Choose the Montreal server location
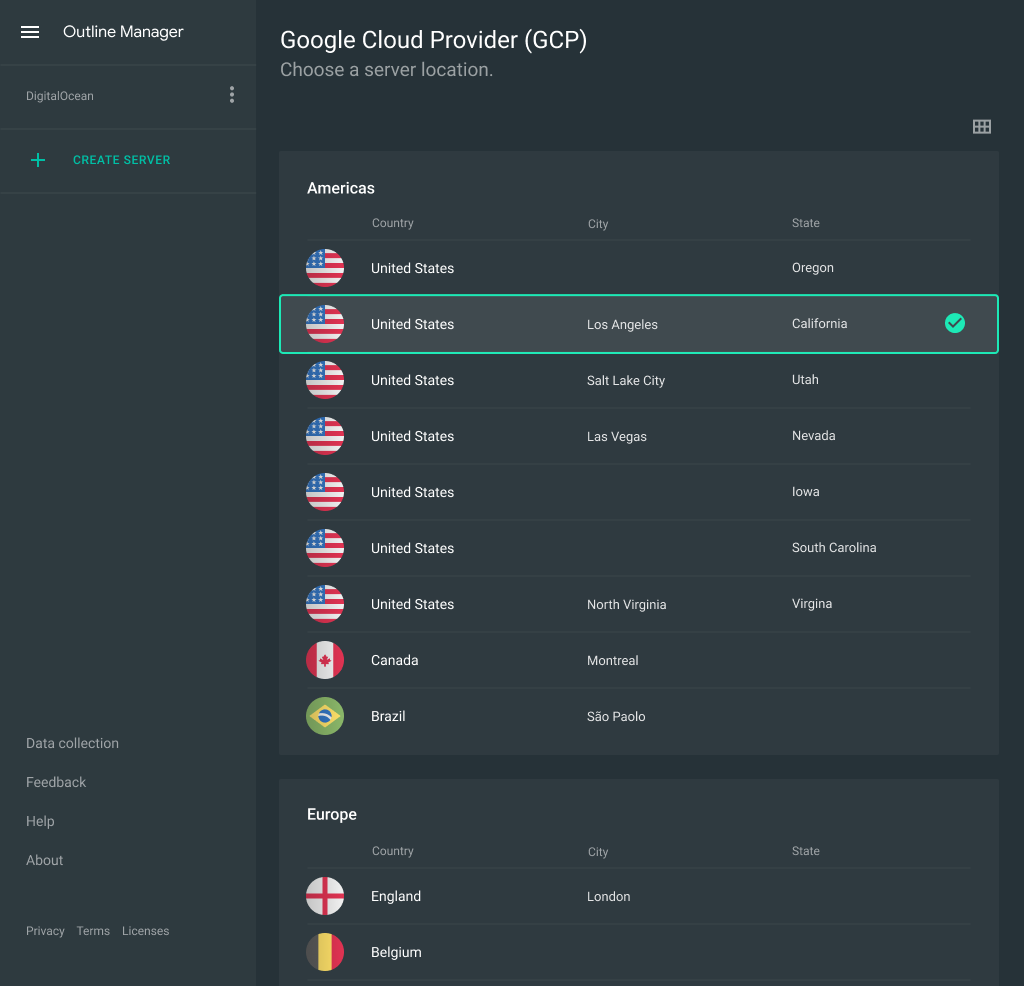 coord(638,660)
